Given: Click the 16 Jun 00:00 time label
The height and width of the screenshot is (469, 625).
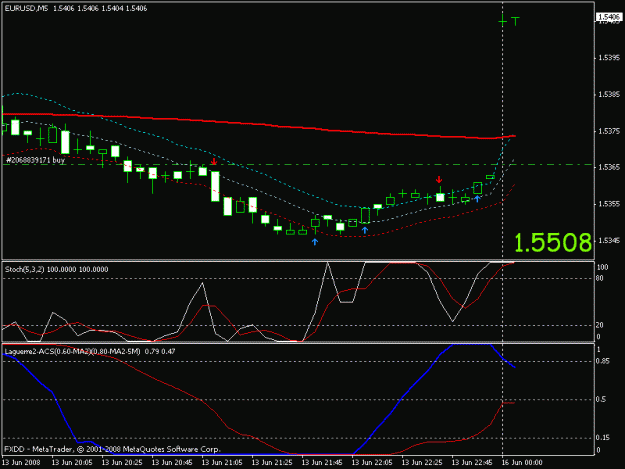Looking at the screenshot, I should (x=522, y=463).
